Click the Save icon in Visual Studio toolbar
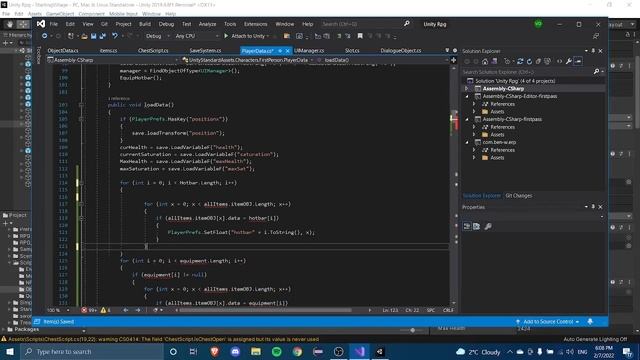The image size is (640, 360). pos(93,36)
